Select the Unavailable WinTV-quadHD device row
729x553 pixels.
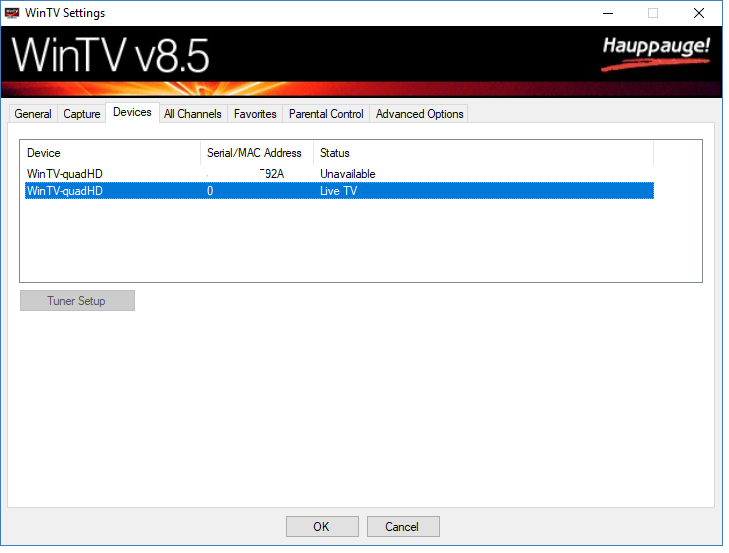(339, 174)
